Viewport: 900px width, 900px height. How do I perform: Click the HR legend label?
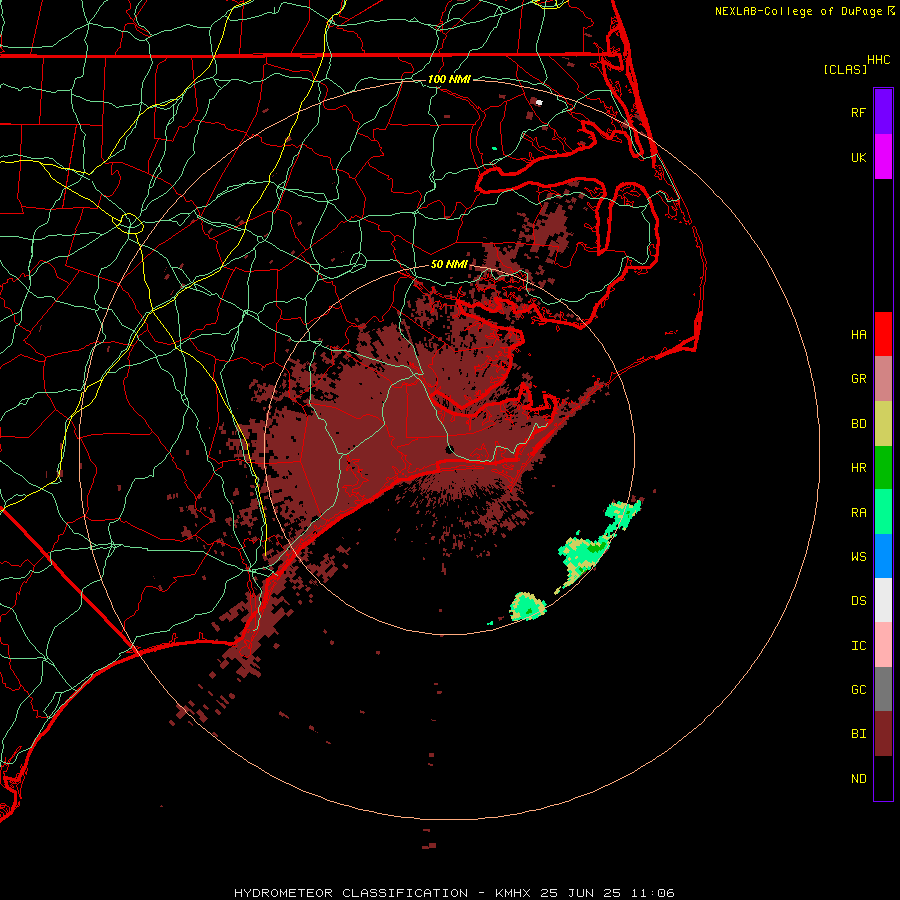[x=859, y=468]
